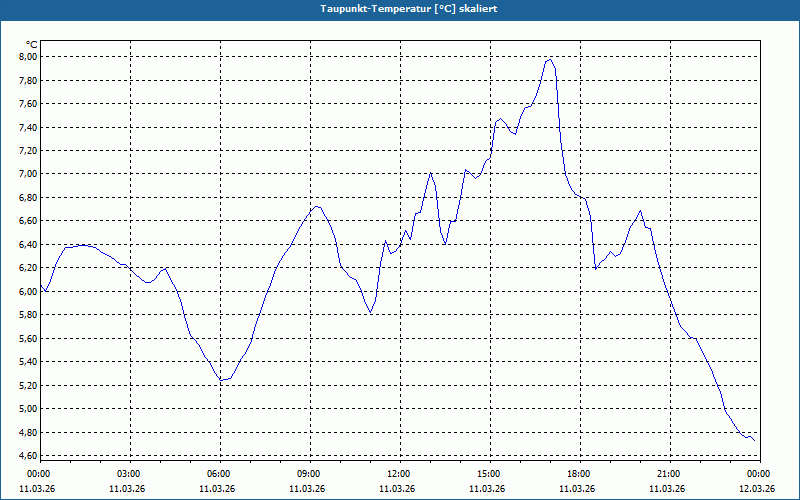Screen dimensions: 800x500
Task: Click the 7,60 y-axis value
Action: 29,104
